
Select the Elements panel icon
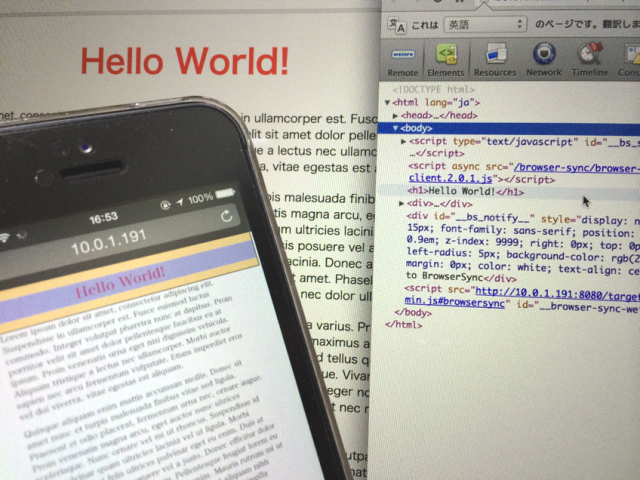point(446,57)
